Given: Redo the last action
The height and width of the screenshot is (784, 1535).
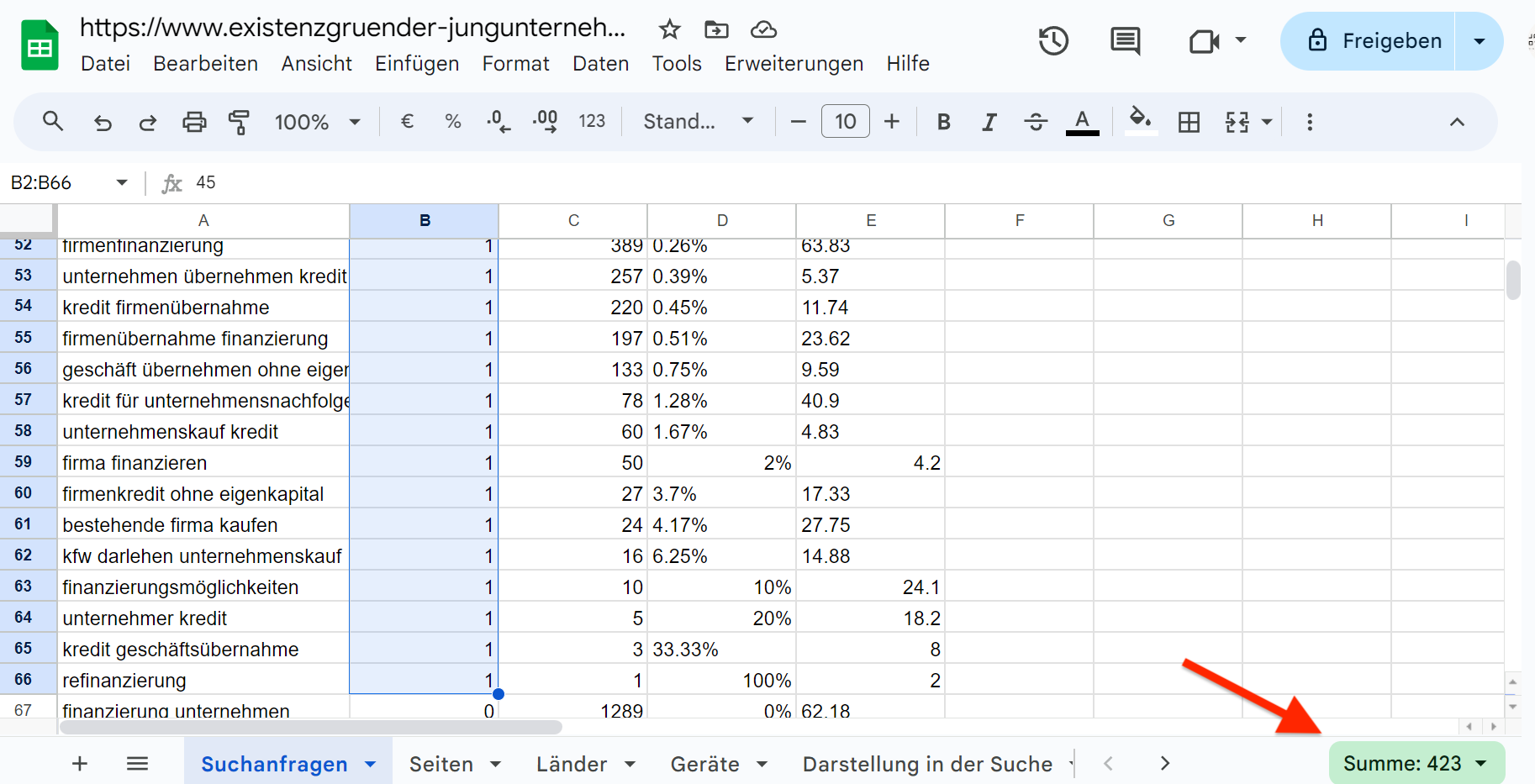Looking at the screenshot, I should (148, 123).
